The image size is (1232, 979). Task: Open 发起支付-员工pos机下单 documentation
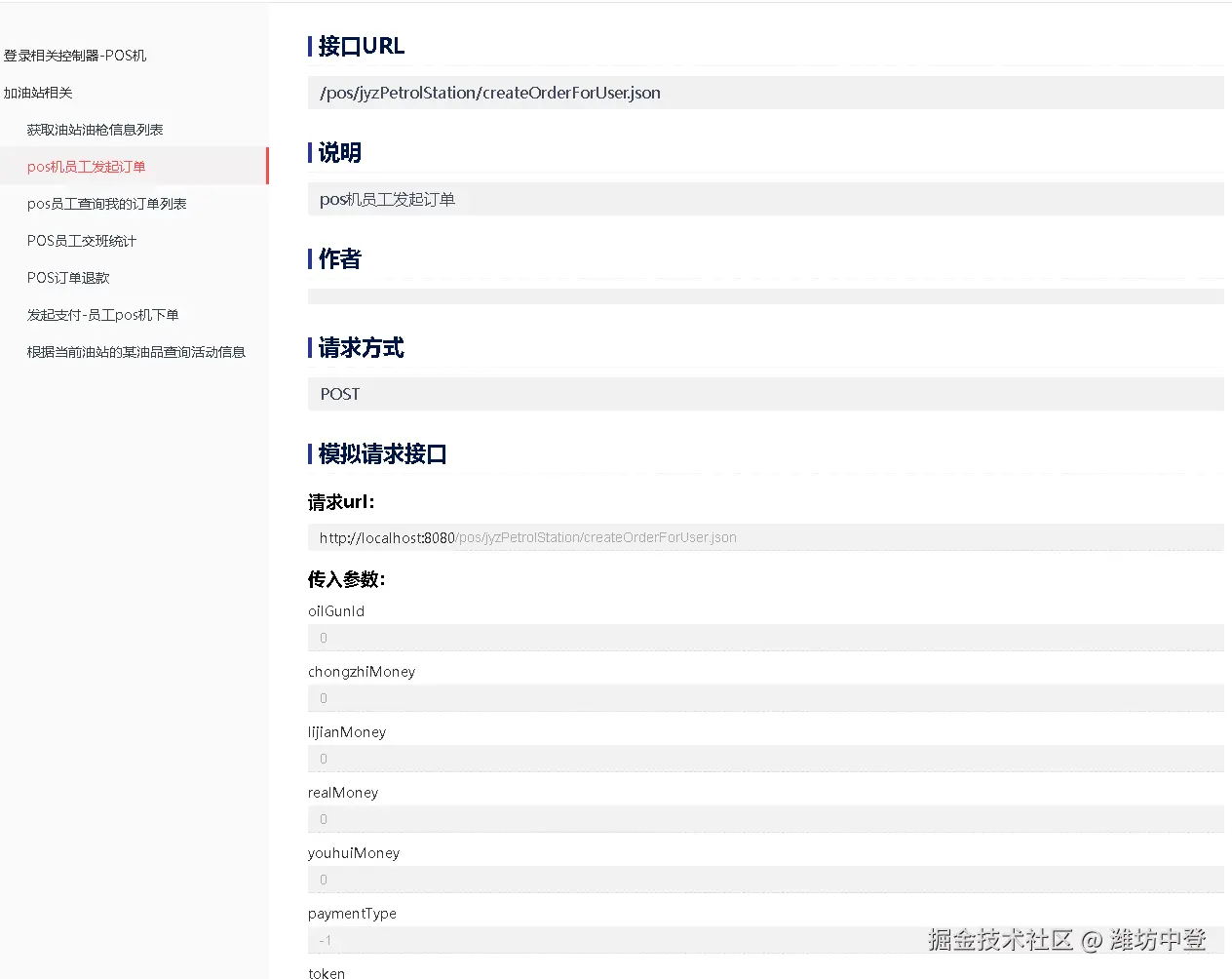[102, 314]
